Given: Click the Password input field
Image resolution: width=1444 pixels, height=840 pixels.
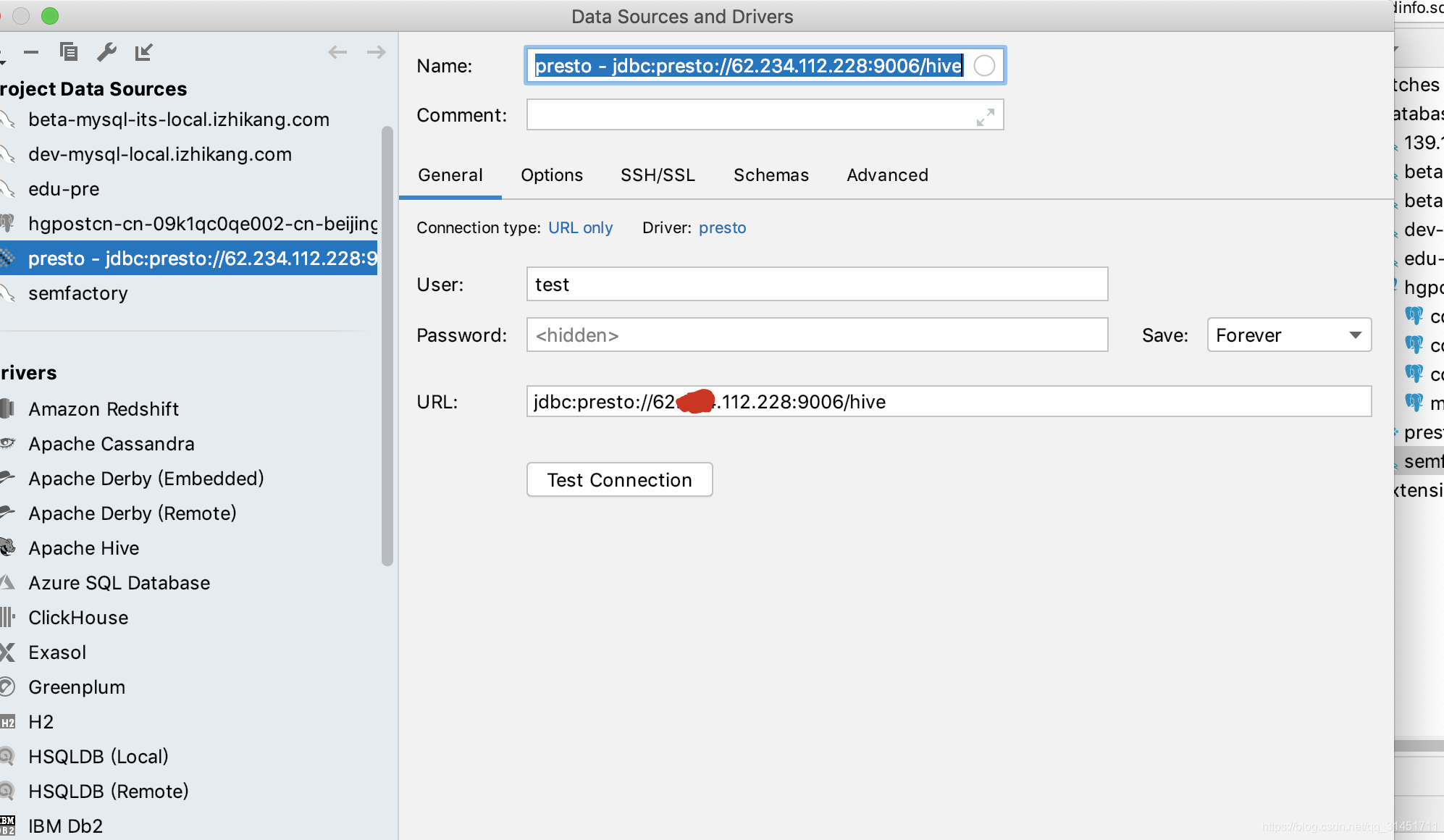Looking at the screenshot, I should pyautogui.click(x=816, y=335).
